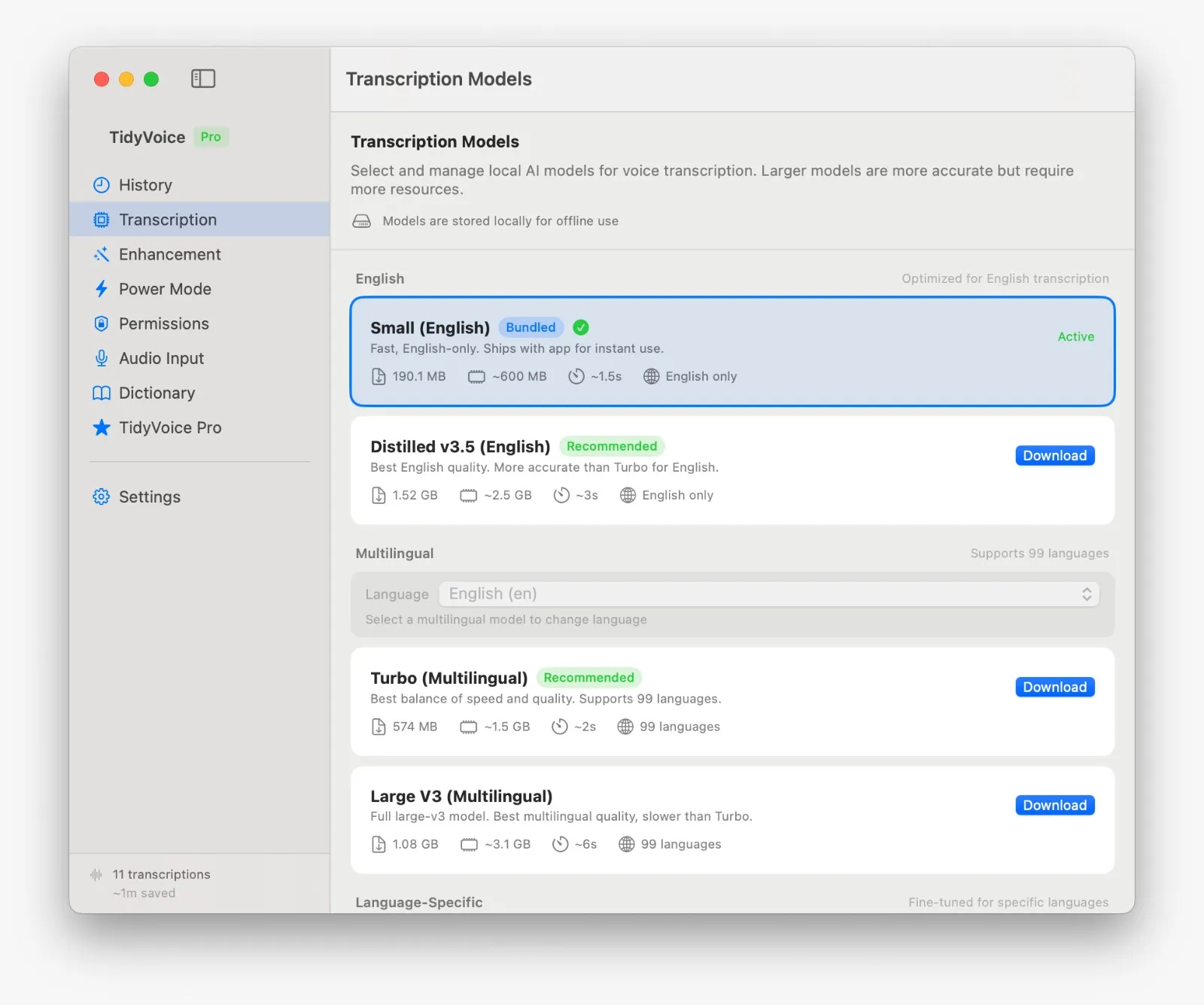Click the ~1.5s speed timer icon
1204x1005 pixels.
click(x=576, y=376)
